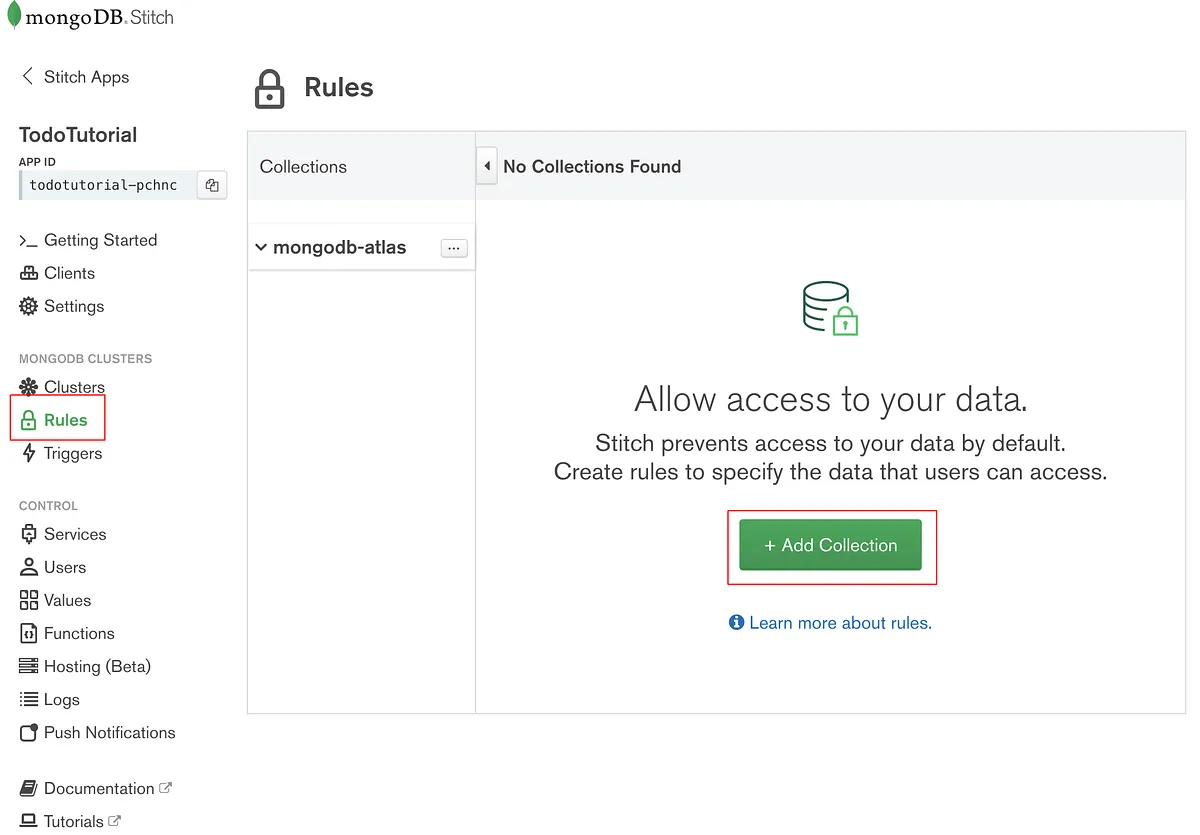Collapse the mongodb-atlas collection list
The image size is (1200, 835).
point(260,247)
